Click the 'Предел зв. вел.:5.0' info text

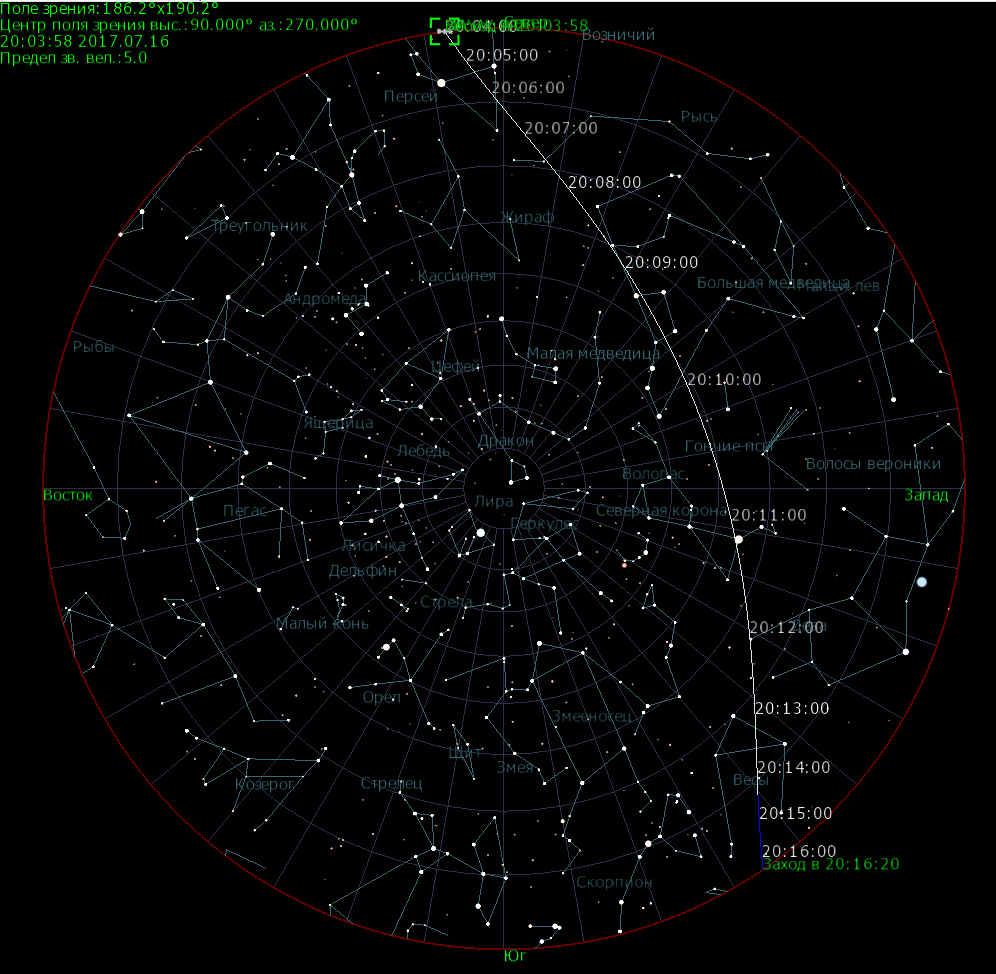point(74,58)
